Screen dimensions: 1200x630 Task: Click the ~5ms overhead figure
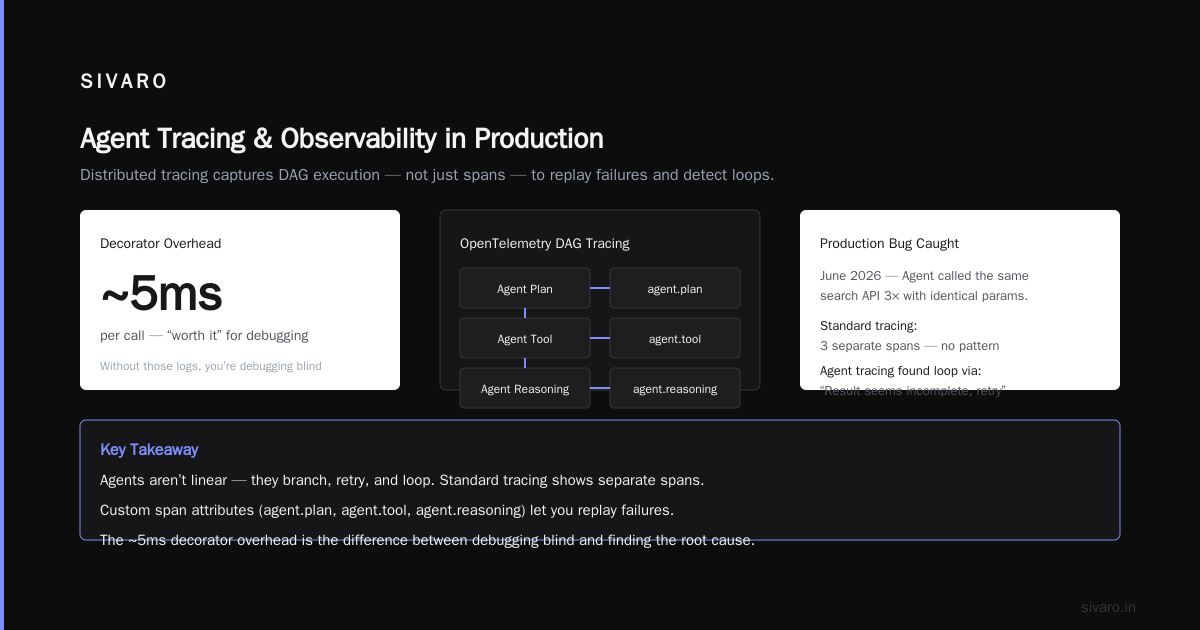pos(161,294)
